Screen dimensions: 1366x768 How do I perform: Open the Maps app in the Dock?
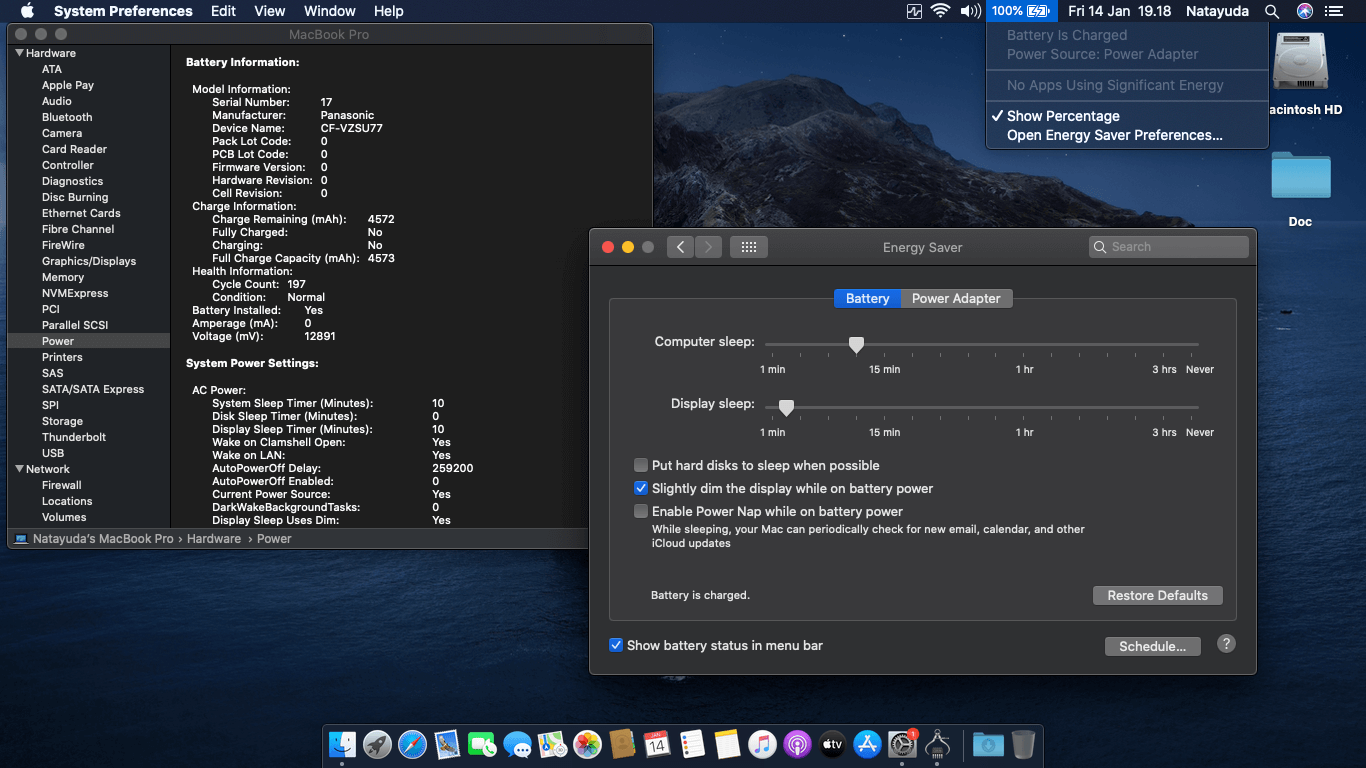552,744
